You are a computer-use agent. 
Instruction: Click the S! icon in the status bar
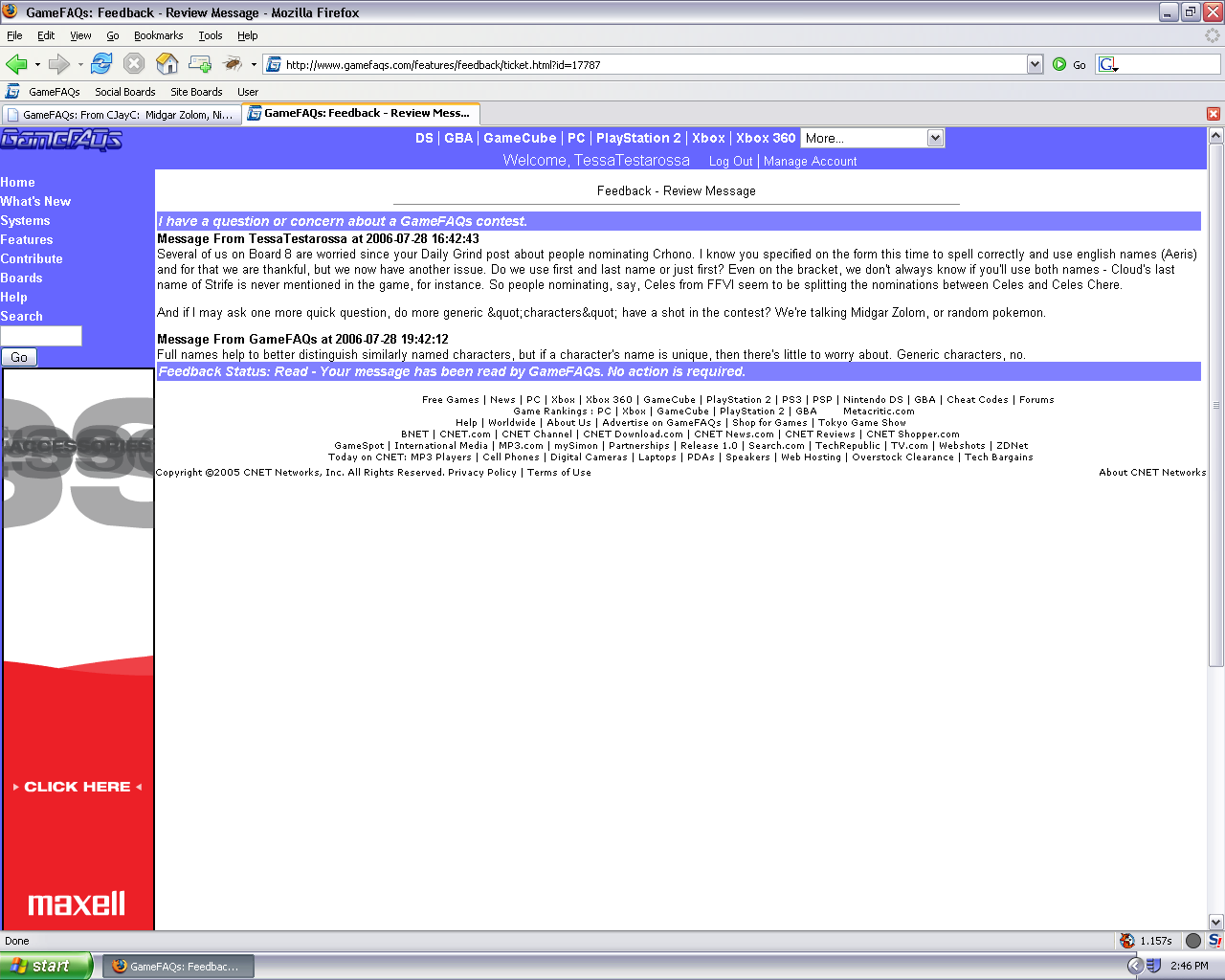point(1214,941)
